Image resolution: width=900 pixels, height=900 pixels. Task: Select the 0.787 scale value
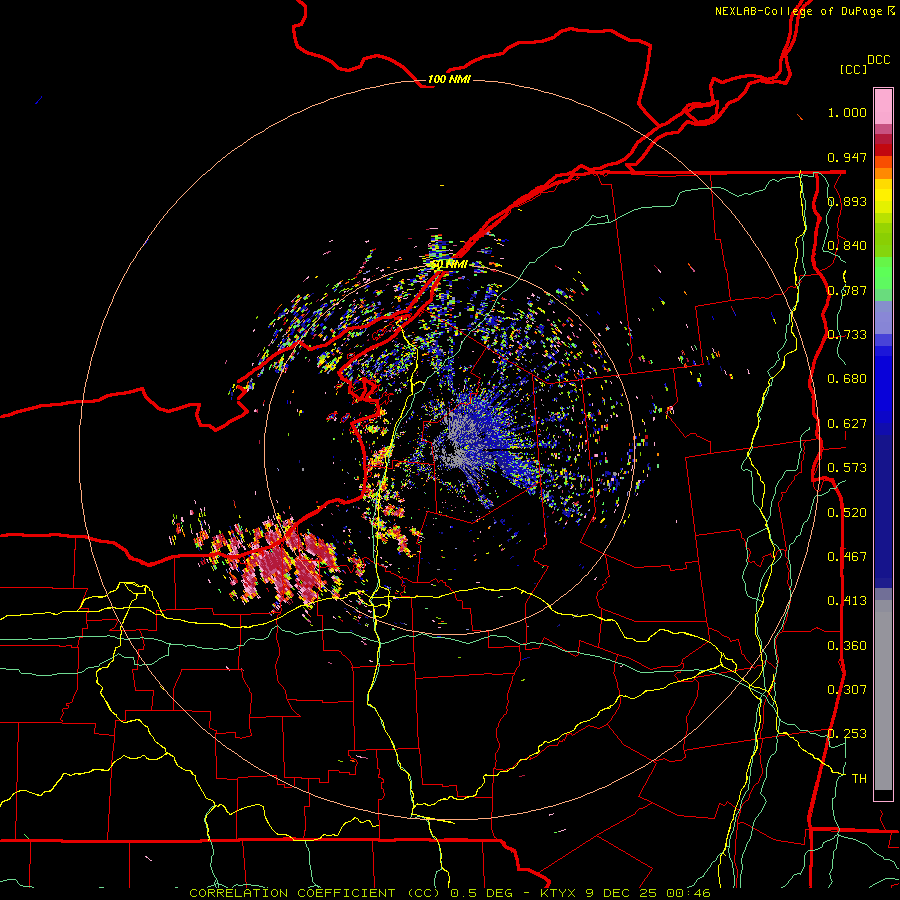coord(847,290)
